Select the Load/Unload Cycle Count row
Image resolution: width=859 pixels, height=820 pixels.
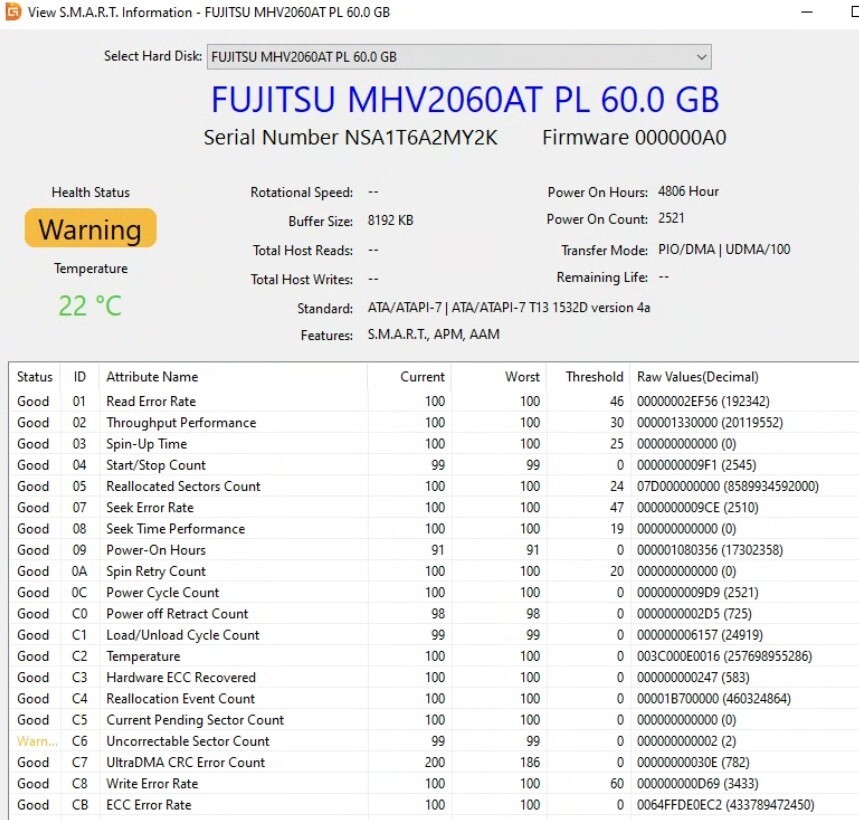coord(434,635)
